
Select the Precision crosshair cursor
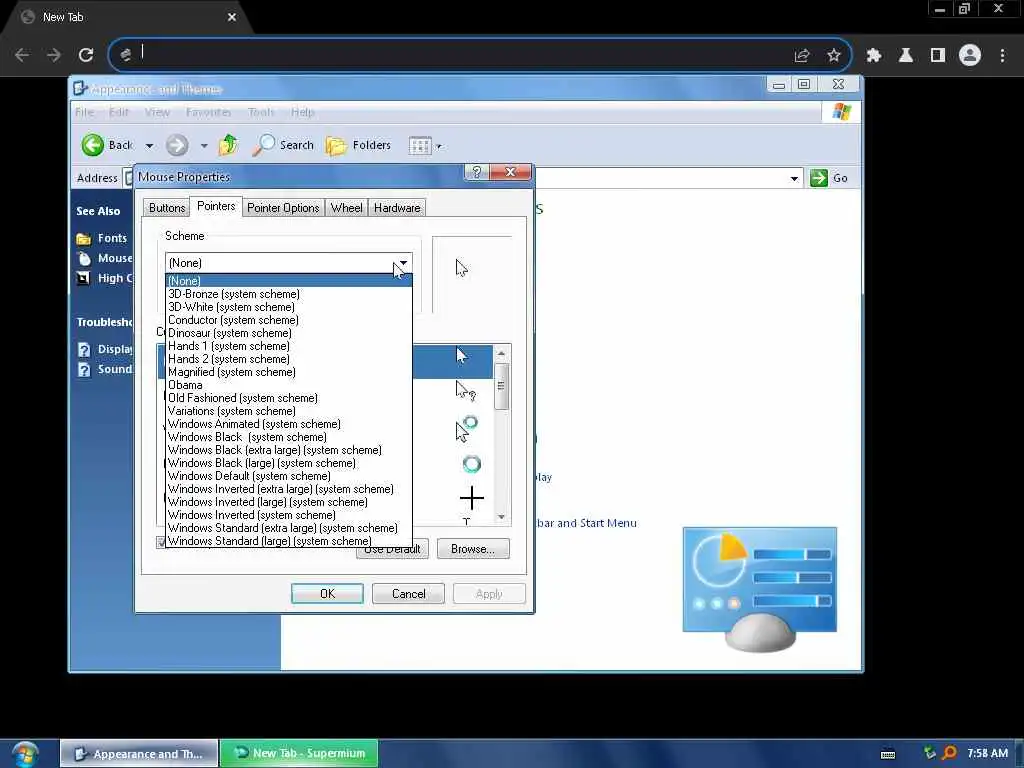472,498
